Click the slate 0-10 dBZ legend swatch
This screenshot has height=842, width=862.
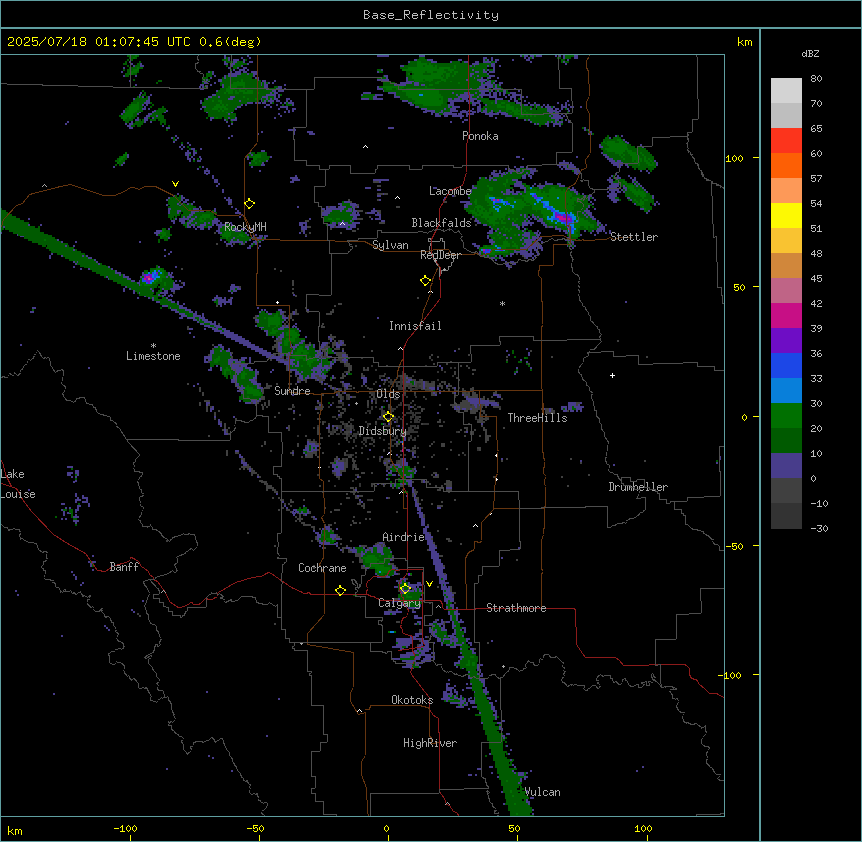pyautogui.click(x=786, y=466)
